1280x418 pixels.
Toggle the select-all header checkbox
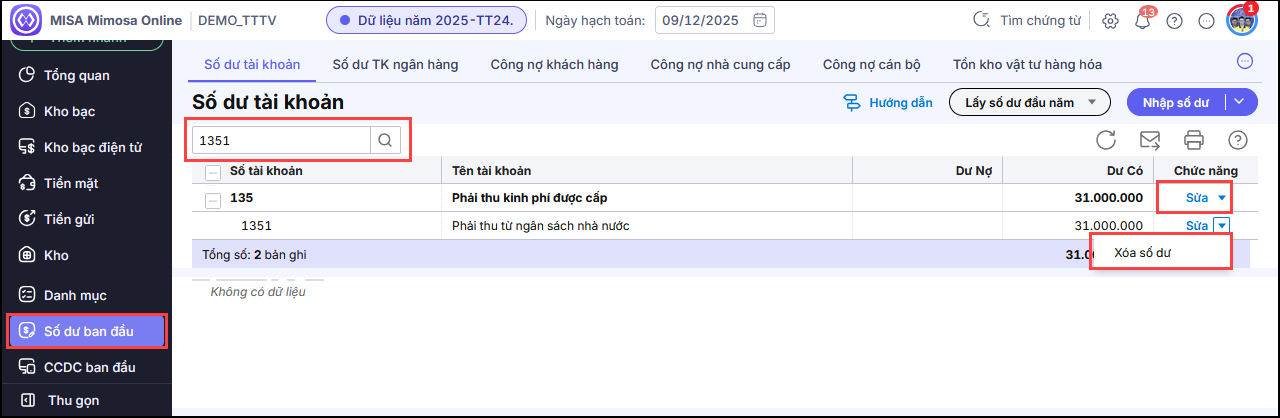[213, 172]
